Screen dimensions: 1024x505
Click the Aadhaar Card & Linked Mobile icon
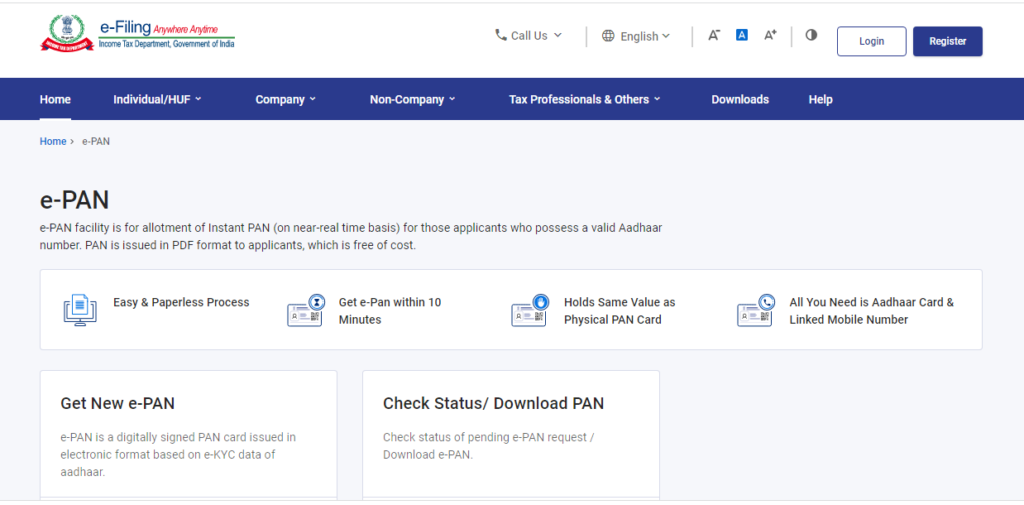(756, 310)
